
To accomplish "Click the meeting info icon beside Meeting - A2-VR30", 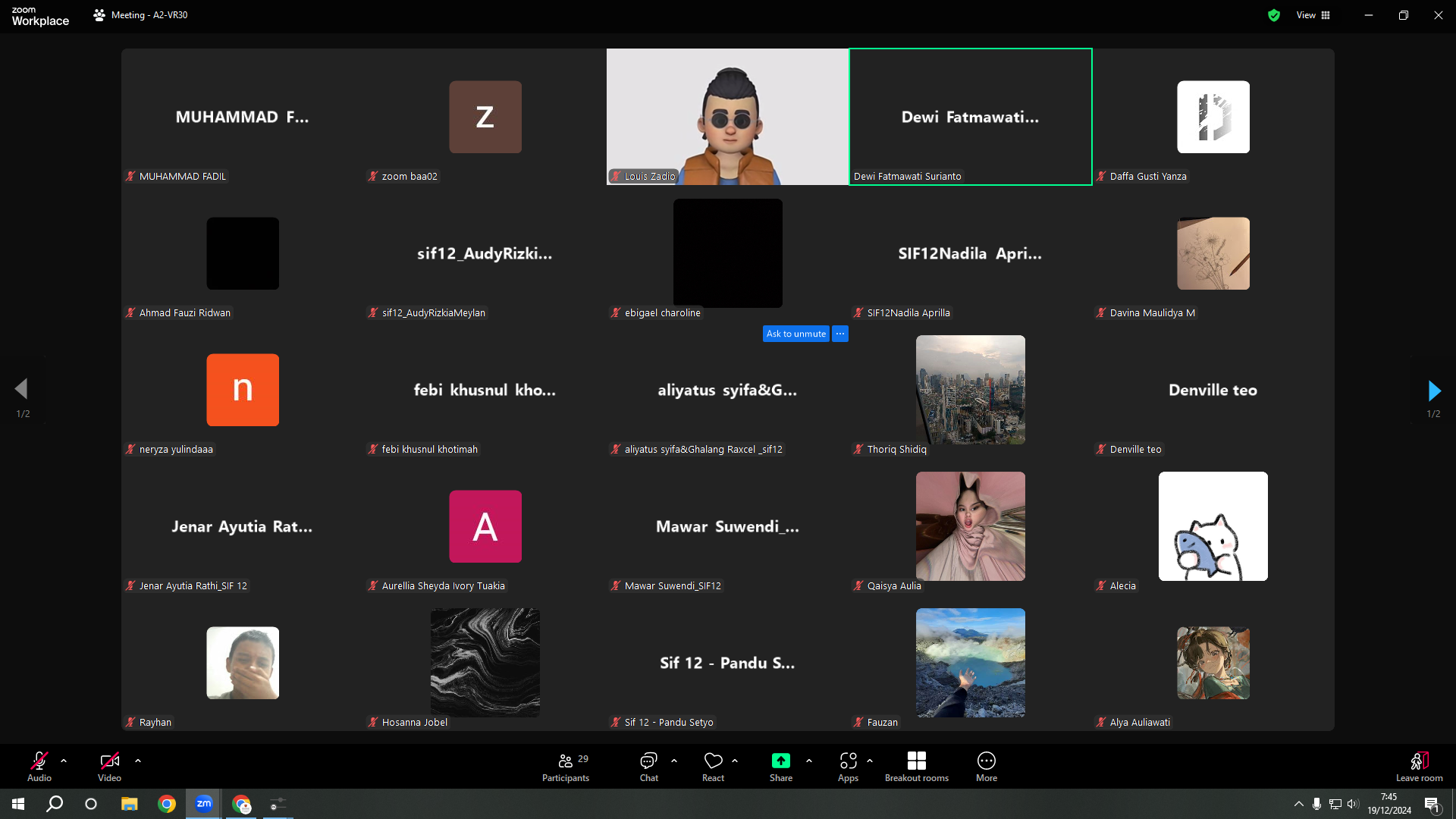I will [x=99, y=15].
